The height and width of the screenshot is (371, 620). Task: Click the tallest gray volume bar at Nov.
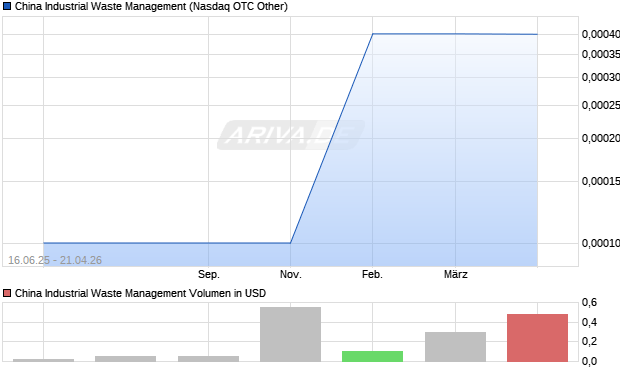pos(291,334)
